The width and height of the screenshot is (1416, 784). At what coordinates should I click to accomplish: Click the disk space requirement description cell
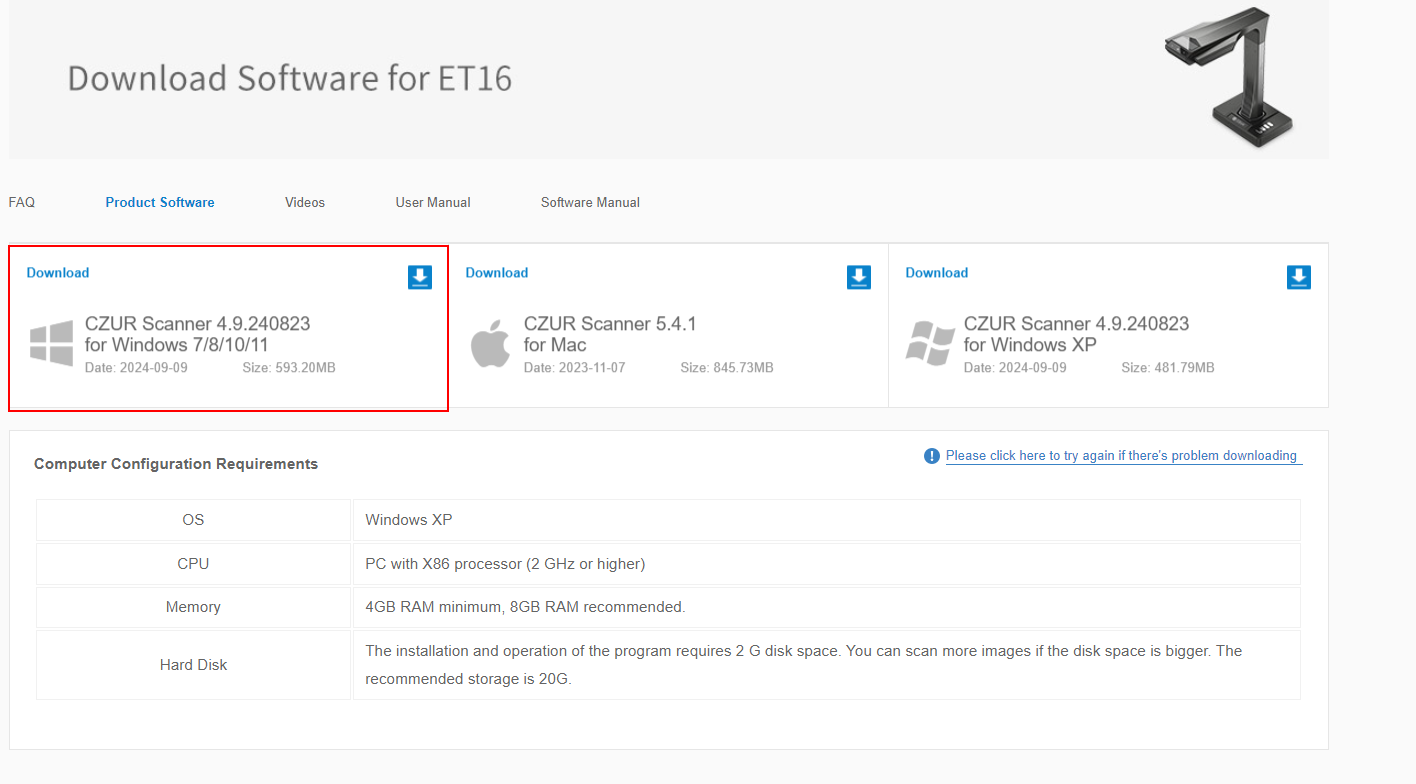point(826,665)
